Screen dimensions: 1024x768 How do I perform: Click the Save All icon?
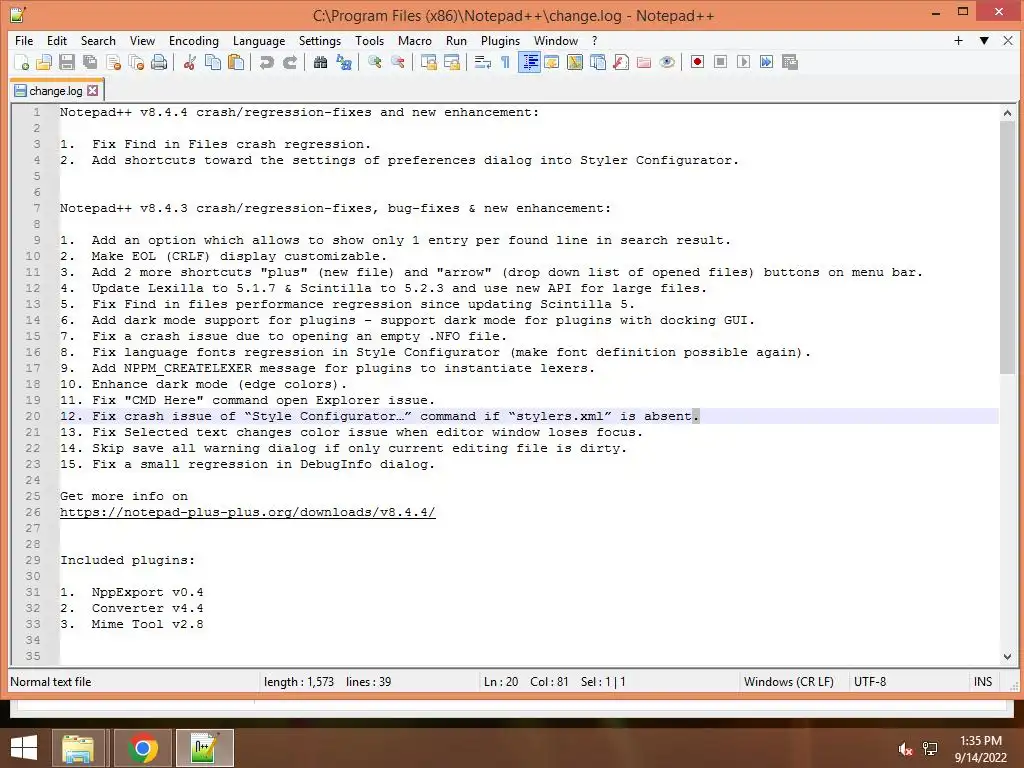point(90,62)
